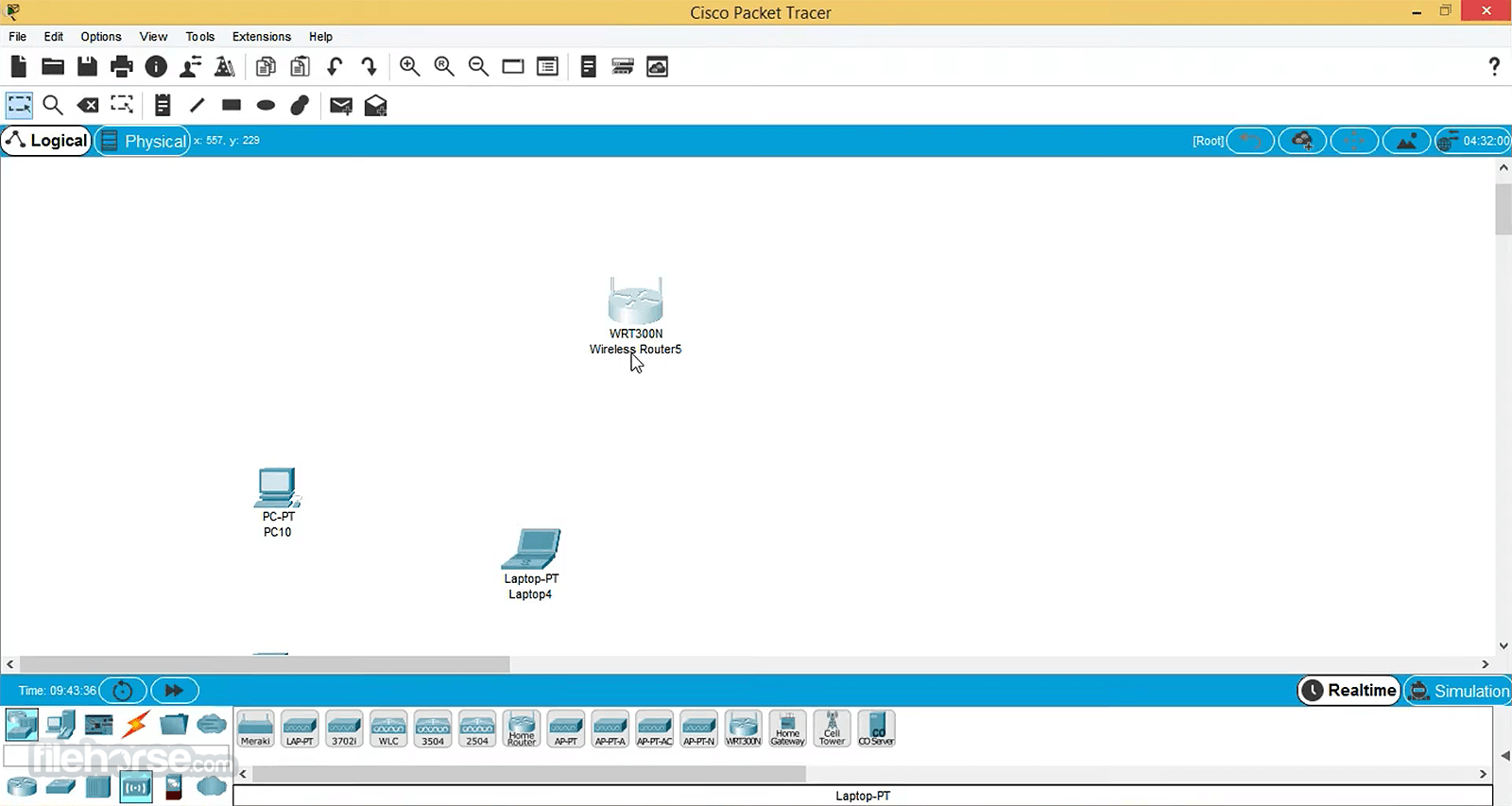
Task: Open the Activity Wizard icon
Action: coord(191,66)
